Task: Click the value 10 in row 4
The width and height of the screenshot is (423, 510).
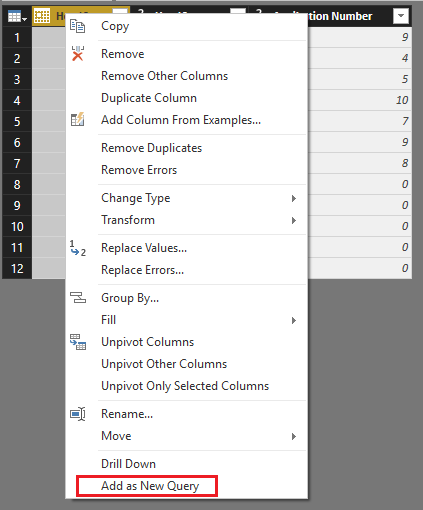Action: (x=402, y=100)
